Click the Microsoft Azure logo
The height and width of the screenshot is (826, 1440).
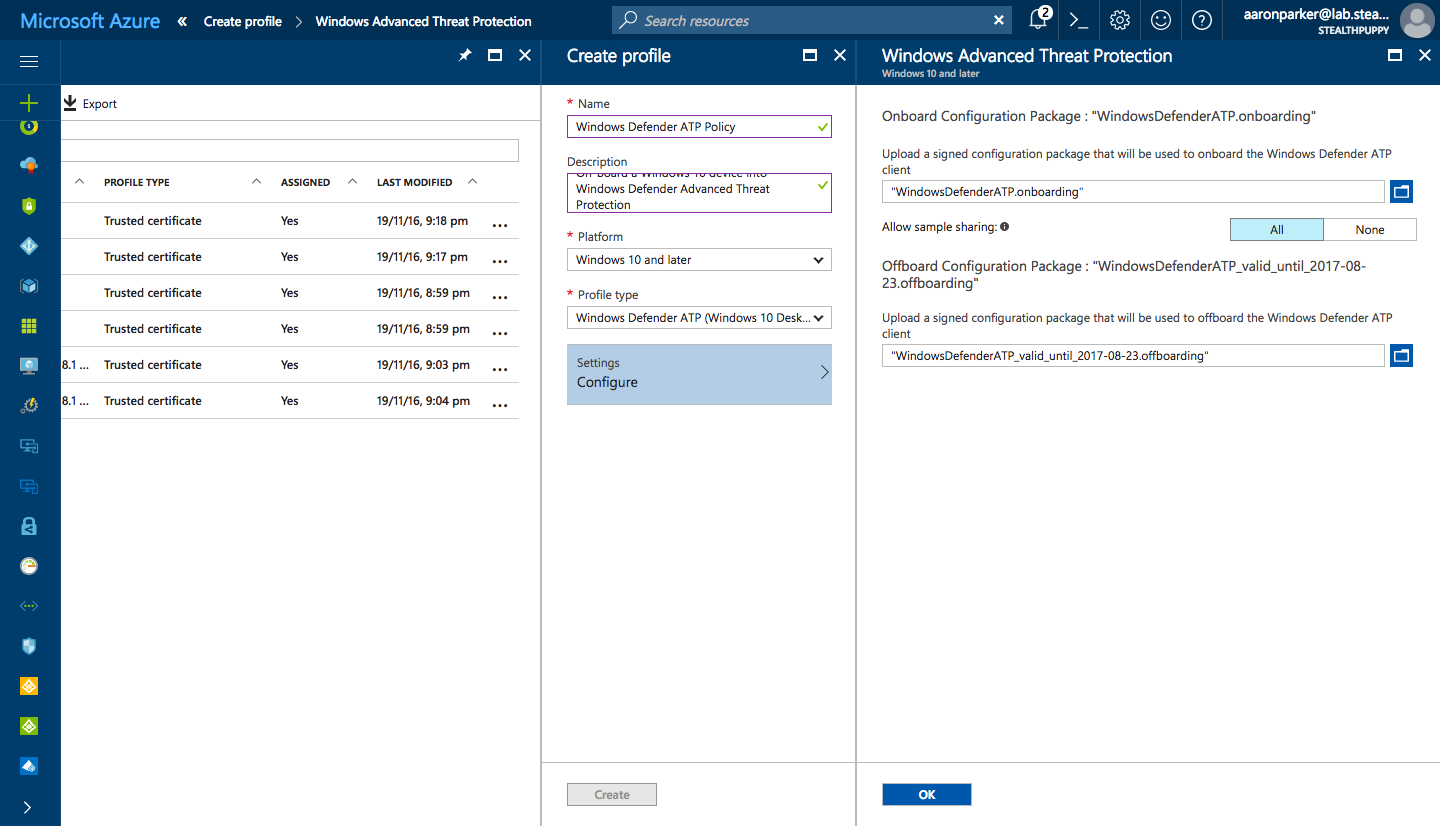tap(90, 20)
